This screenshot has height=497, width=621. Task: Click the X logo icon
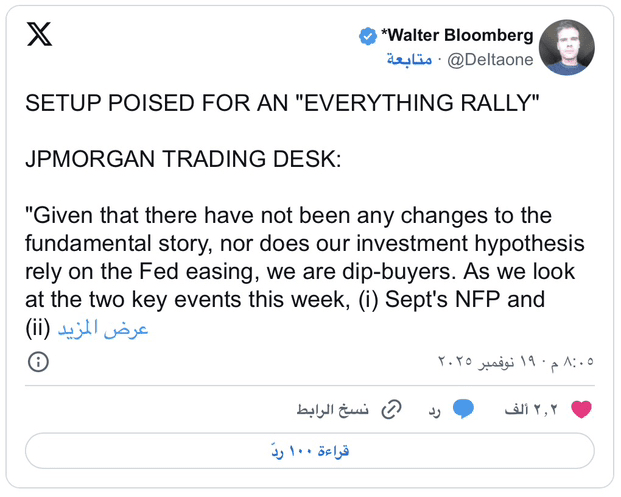[39, 35]
